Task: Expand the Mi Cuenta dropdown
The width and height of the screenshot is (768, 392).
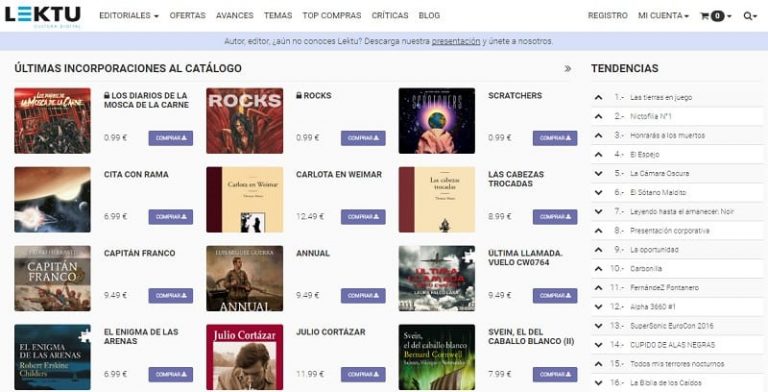Action: [x=663, y=16]
